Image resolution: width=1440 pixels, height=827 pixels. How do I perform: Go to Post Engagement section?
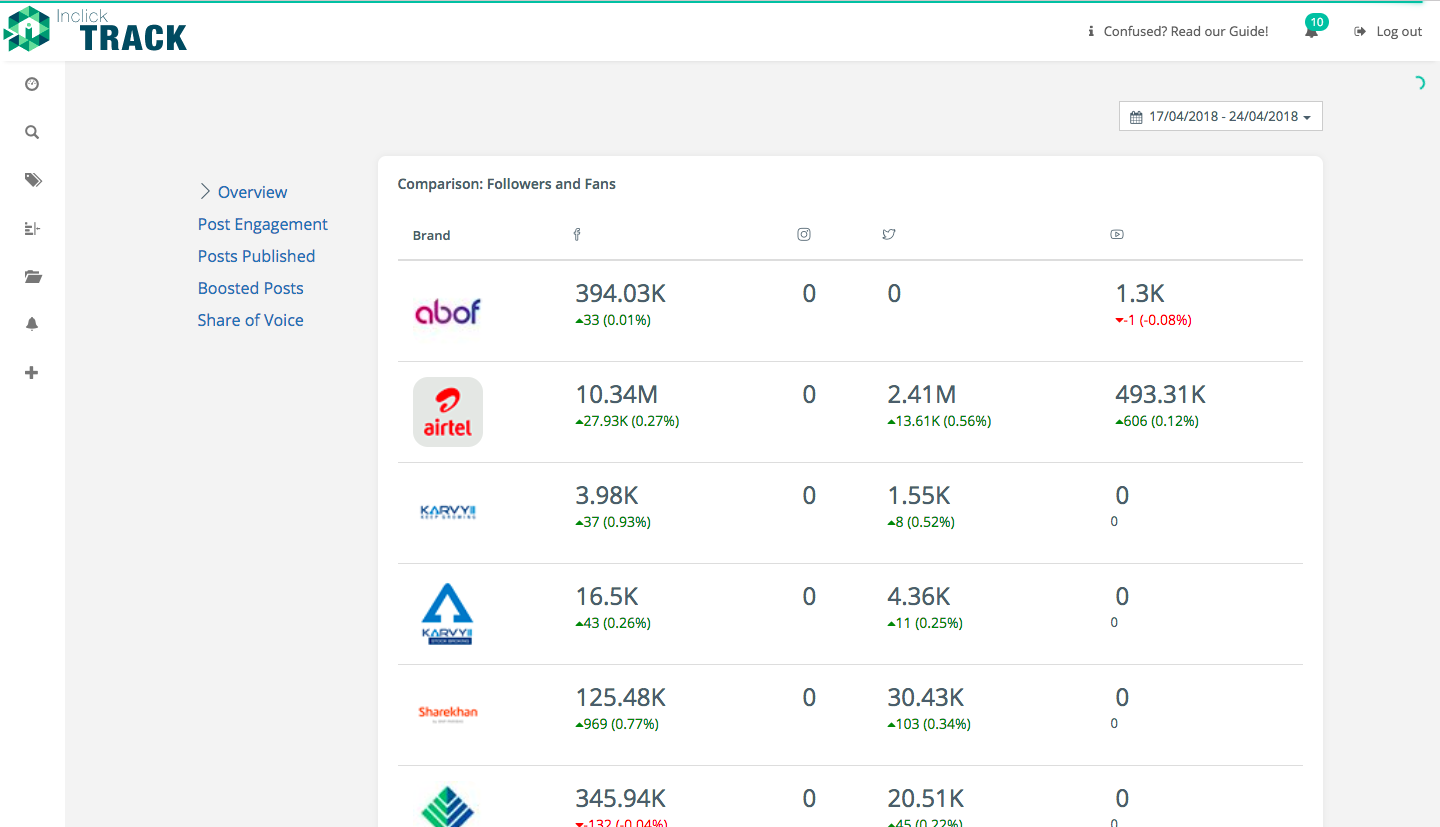click(263, 224)
